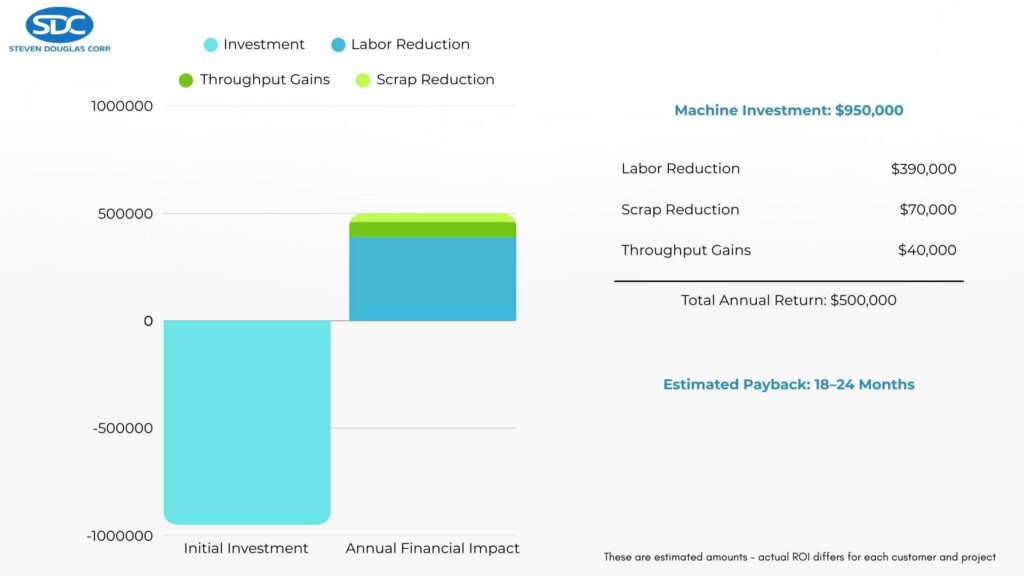Click the Annual Financial Impact axis label

click(x=432, y=549)
